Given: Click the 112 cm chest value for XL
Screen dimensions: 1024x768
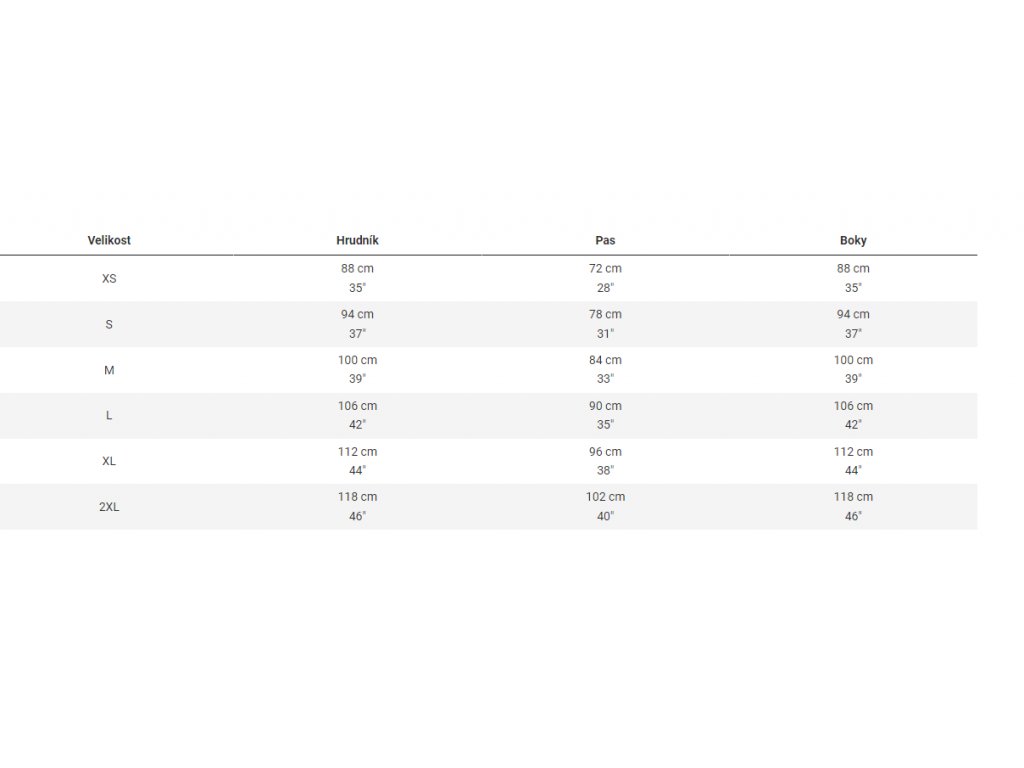Looking at the screenshot, I should tap(357, 451).
